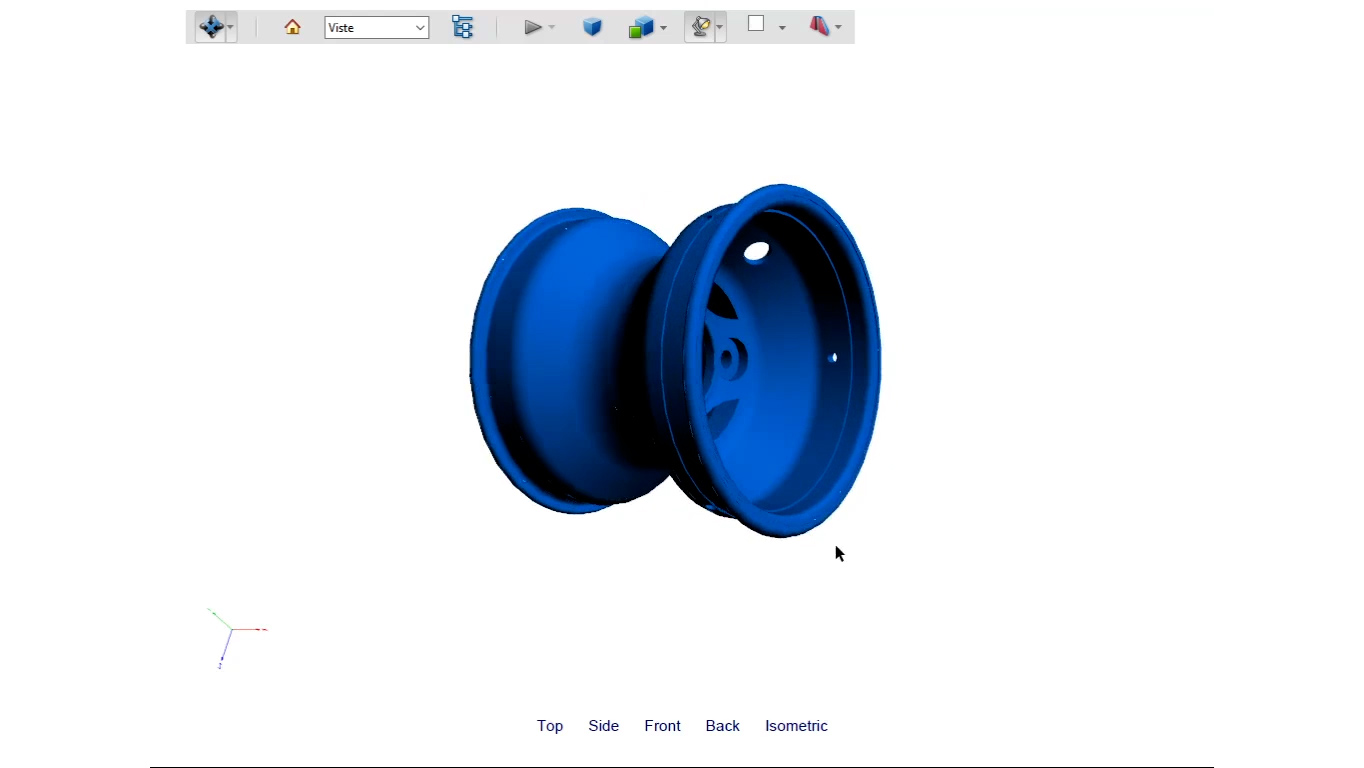Click the XYZ axis orientation indicator
This screenshot has width=1364, height=768.
point(236,638)
